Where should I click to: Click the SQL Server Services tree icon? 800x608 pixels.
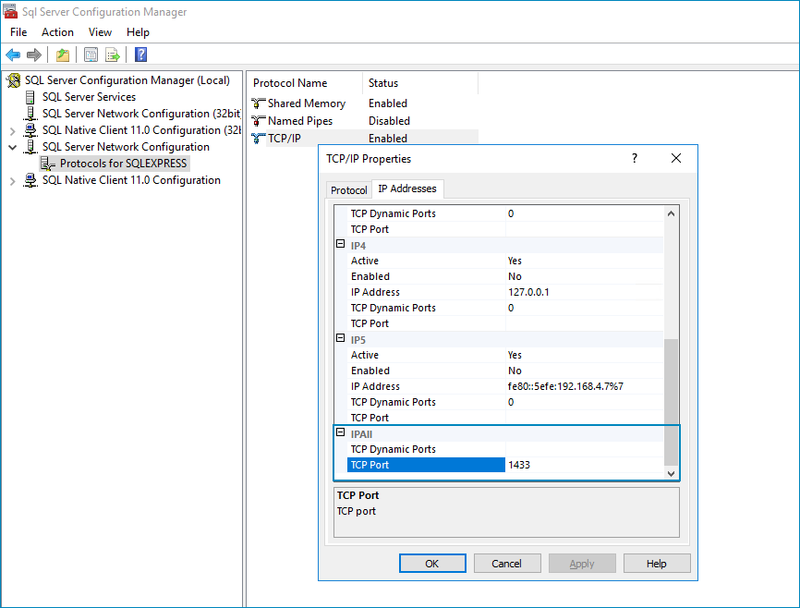31,97
